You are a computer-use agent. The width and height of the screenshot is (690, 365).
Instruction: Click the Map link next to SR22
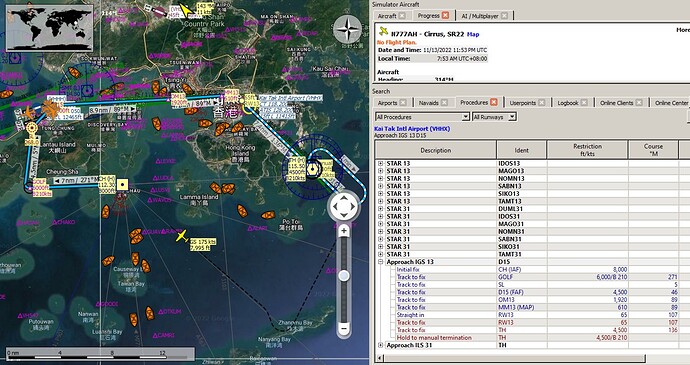click(473, 34)
